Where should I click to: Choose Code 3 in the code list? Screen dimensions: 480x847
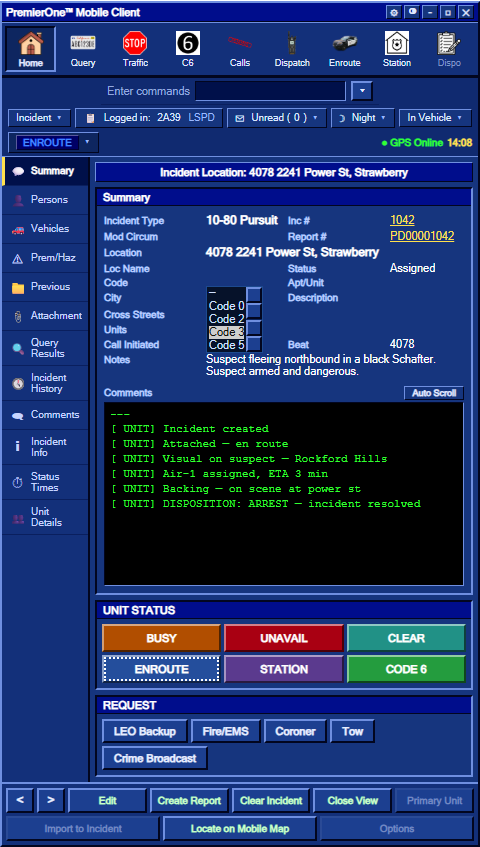226,332
